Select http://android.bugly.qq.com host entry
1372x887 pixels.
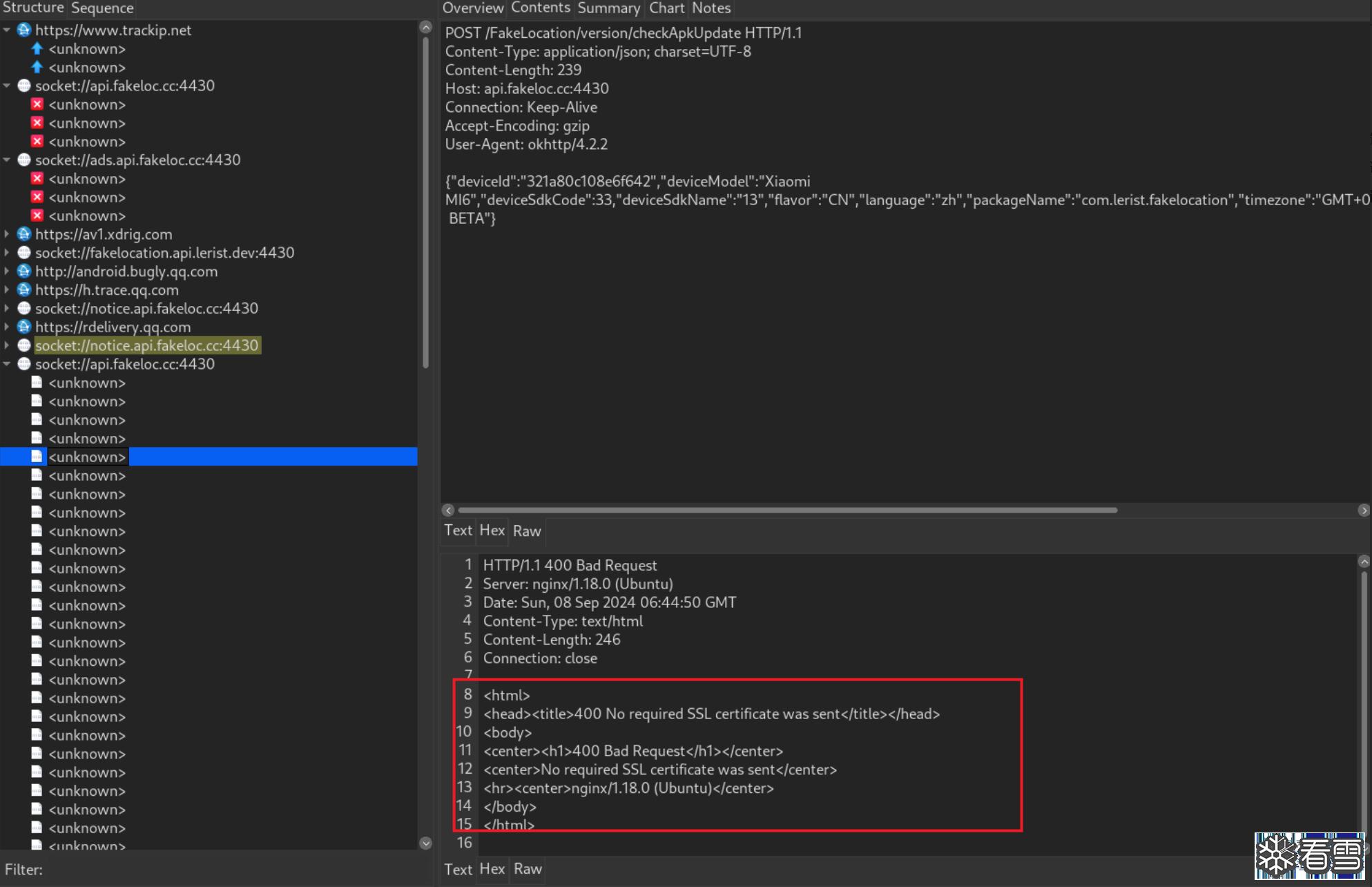[126, 272]
